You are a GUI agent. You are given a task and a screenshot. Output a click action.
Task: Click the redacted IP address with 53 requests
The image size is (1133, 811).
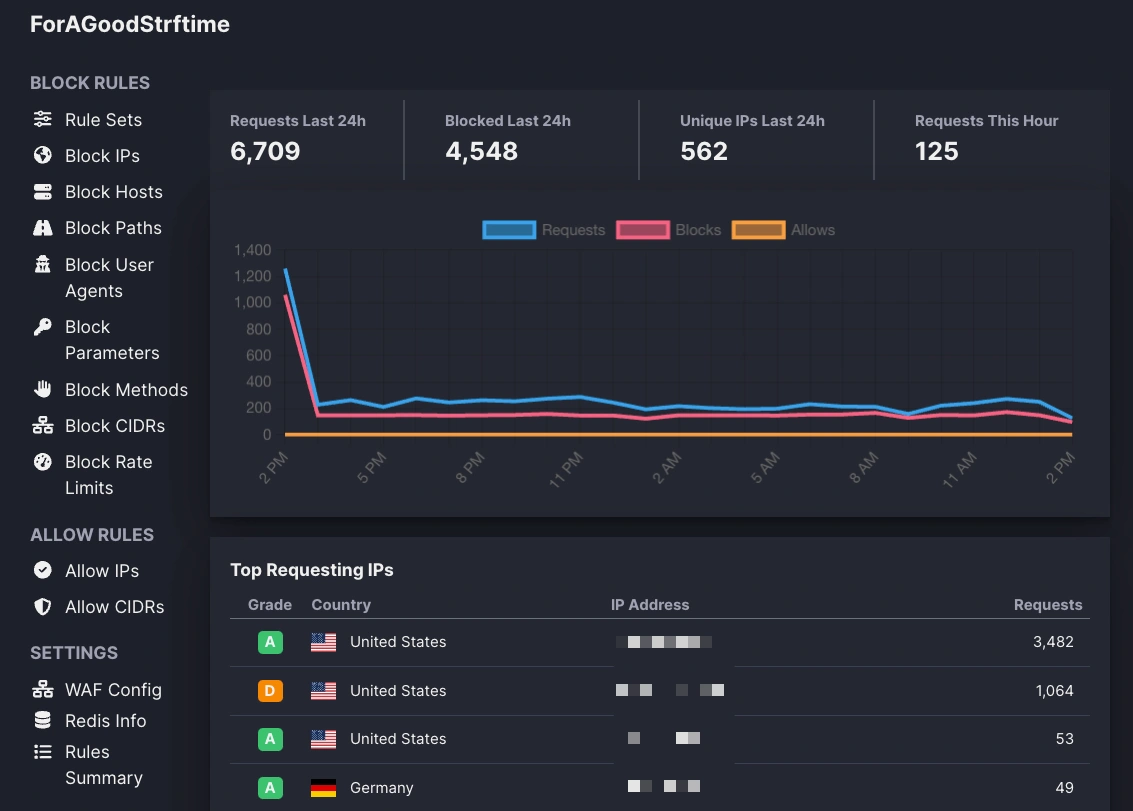coord(664,738)
